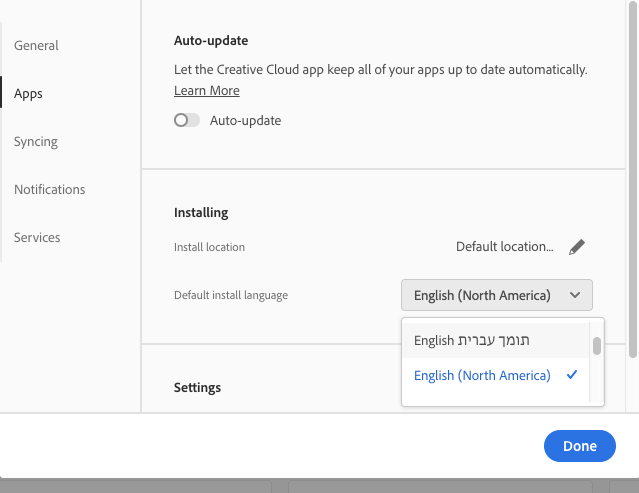This screenshot has width=639, height=493.
Task: Click the Auto-update switch label text
Action: pyautogui.click(x=245, y=121)
